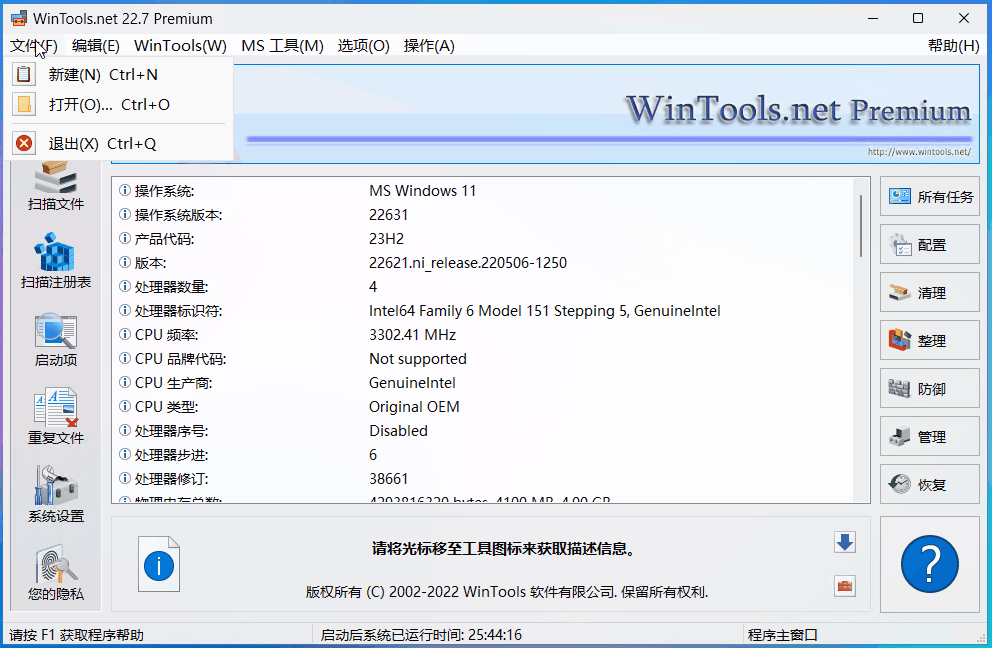Click the info icon beside 操作系统
Screen dimensions: 992x648
point(125,190)
